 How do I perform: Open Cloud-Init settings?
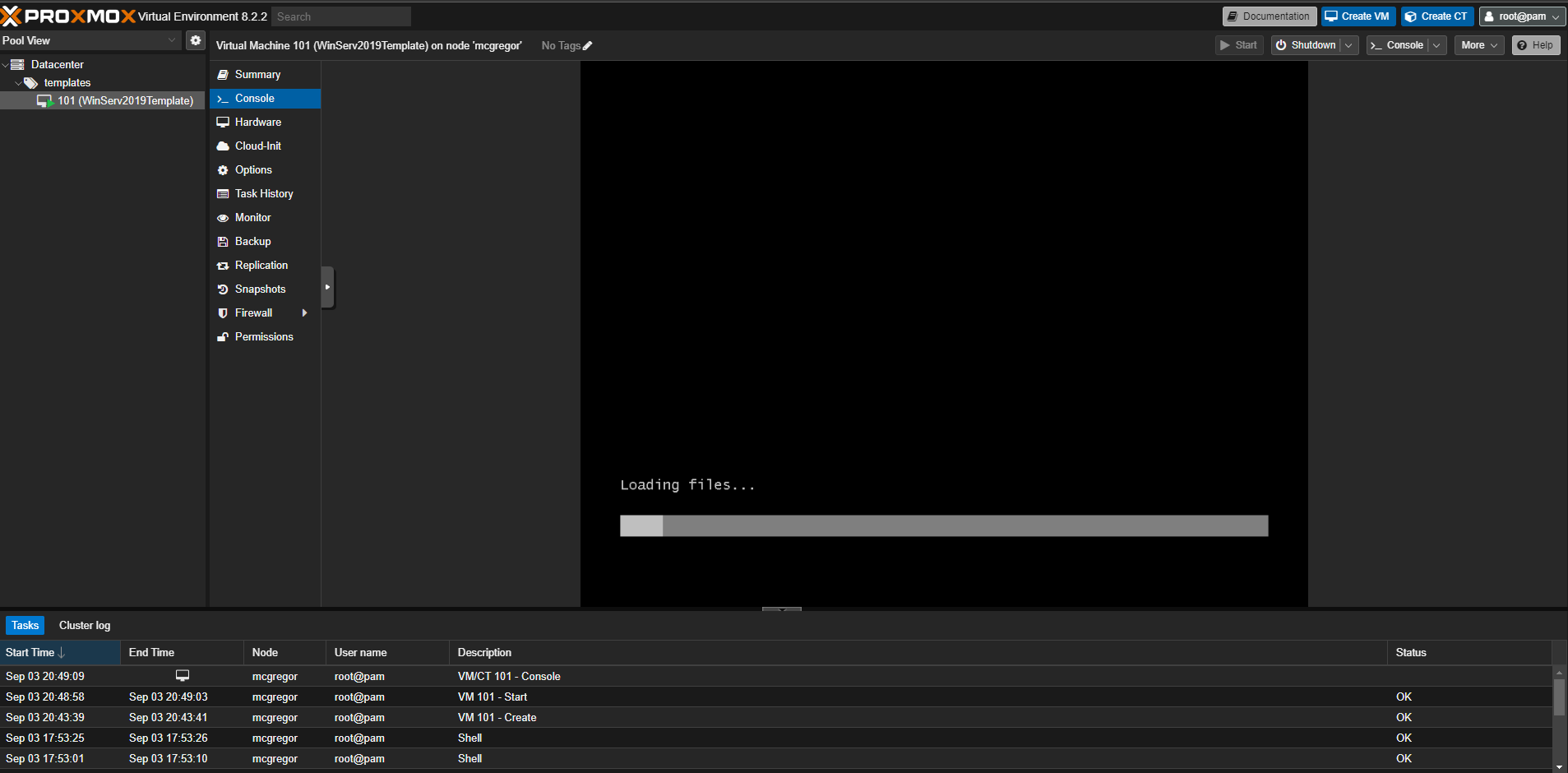tap(265, 146)
